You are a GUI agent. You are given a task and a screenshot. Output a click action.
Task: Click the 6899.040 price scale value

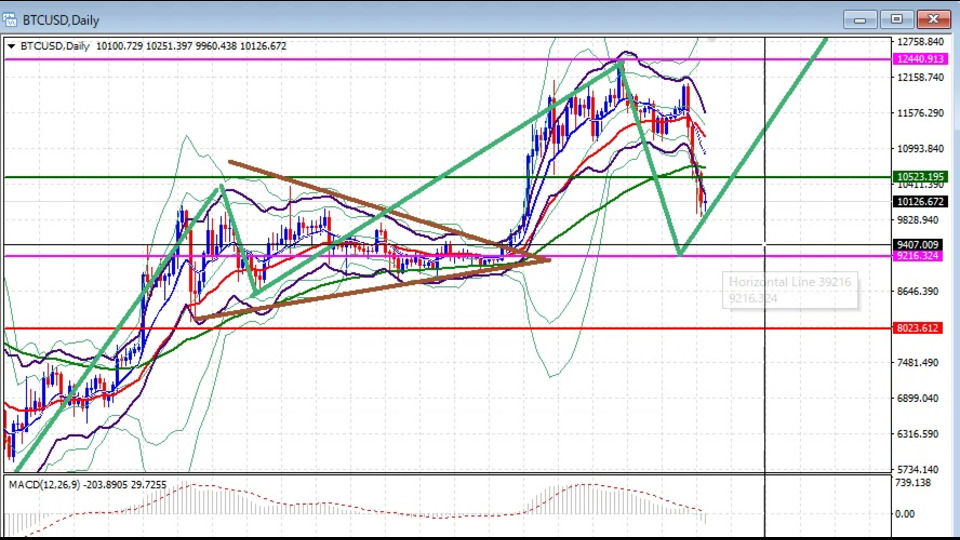pyautogui.click(x=918, y=399)
